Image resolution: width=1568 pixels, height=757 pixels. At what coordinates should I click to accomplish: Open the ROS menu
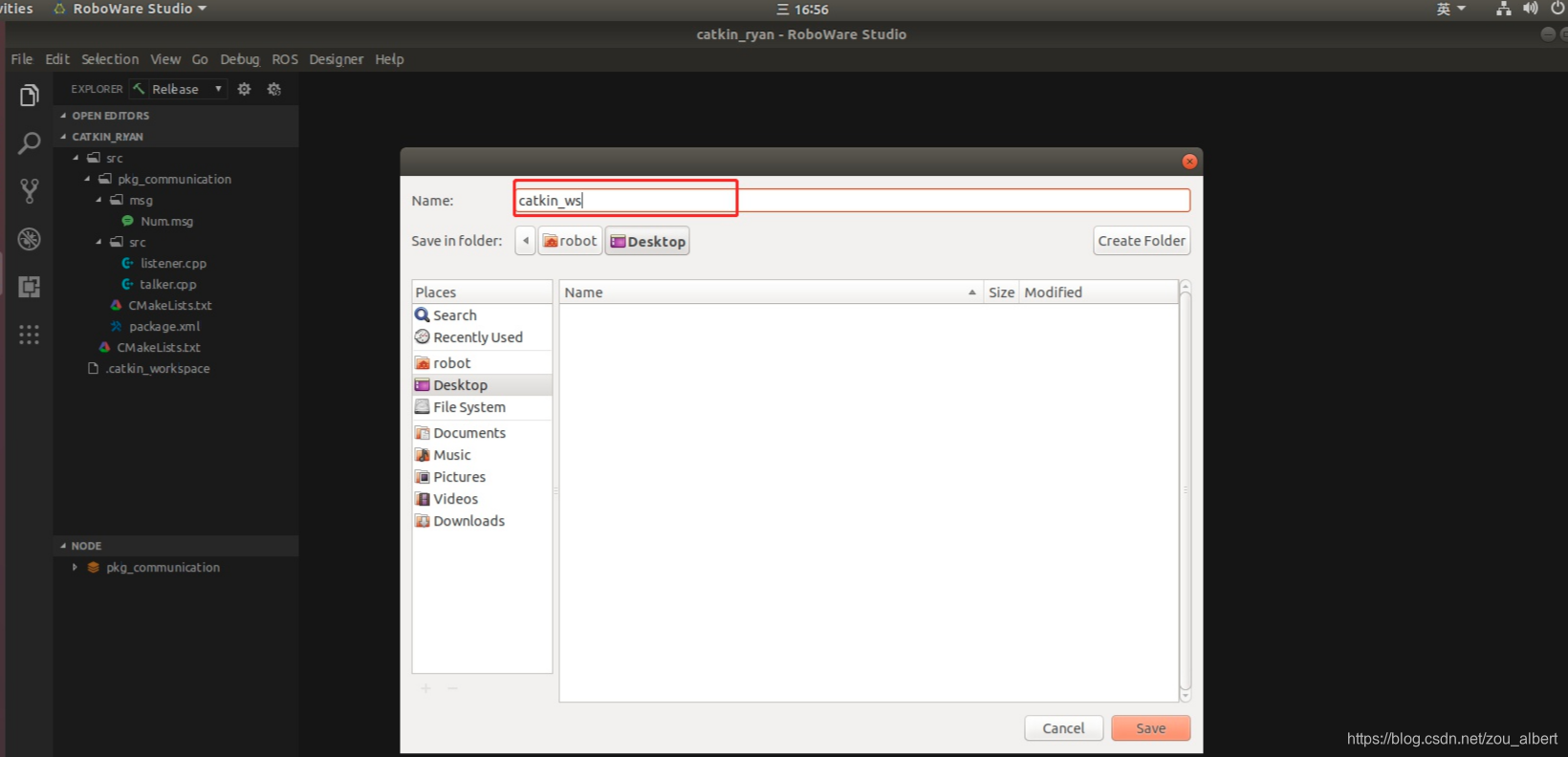[x=285, y=59]
